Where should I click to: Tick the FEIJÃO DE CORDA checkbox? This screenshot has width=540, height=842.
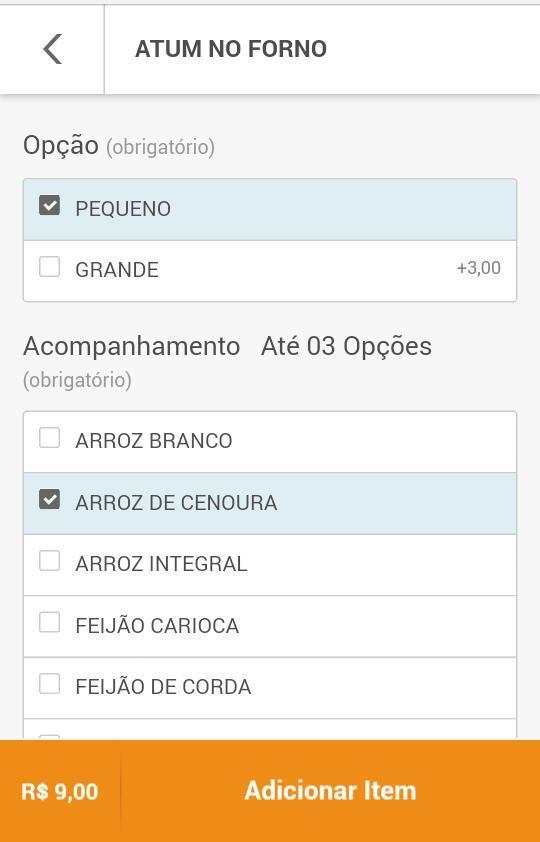pos(49,684)
